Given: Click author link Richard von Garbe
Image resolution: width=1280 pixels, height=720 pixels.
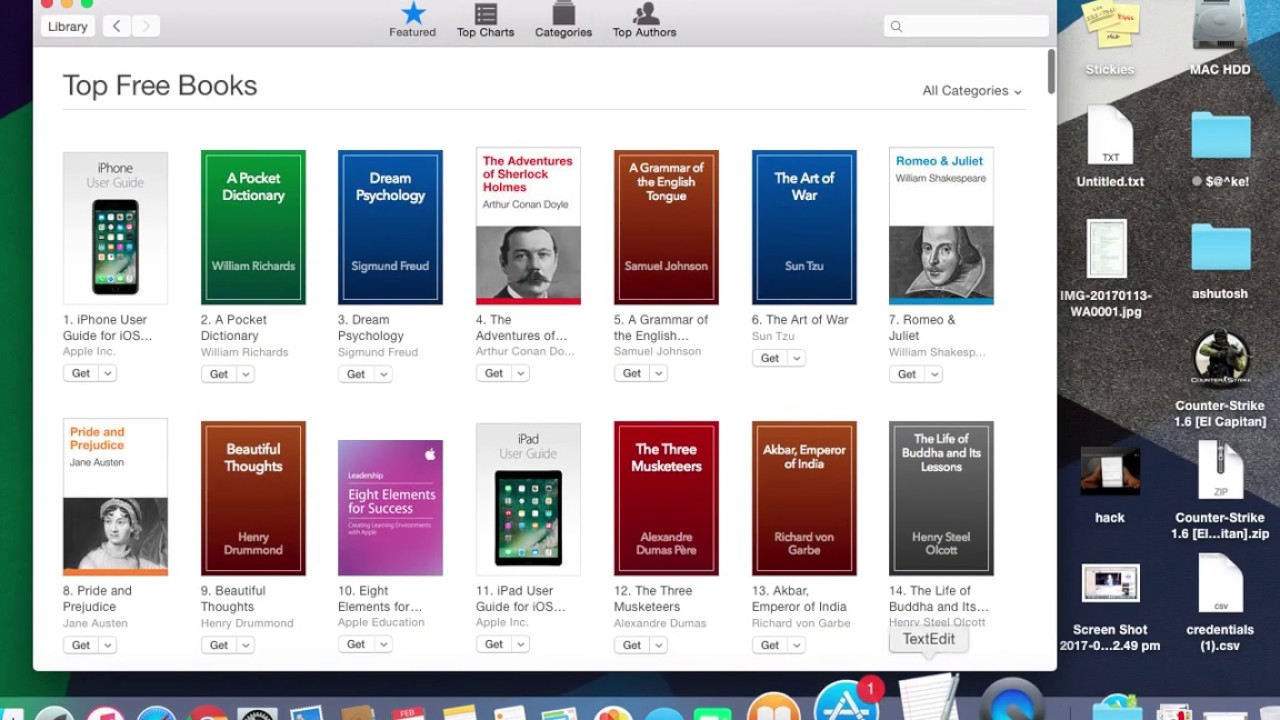Looking at the screenshot, I should coord(801,623).
